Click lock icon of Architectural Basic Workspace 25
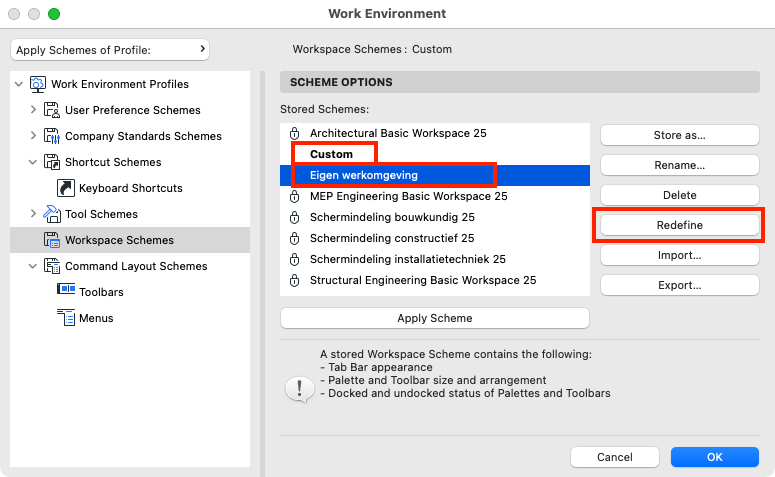Viewport: 775px width, 477px height. (x=295, y=133)
